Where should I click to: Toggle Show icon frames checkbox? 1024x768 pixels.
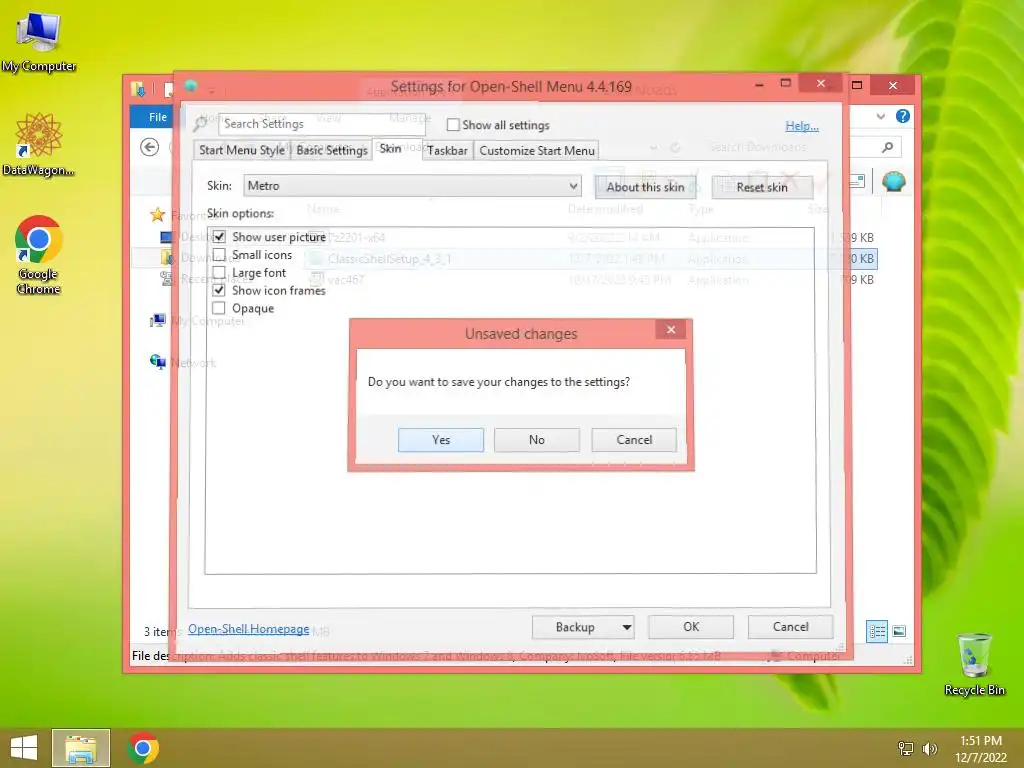[x=219, y=290]
